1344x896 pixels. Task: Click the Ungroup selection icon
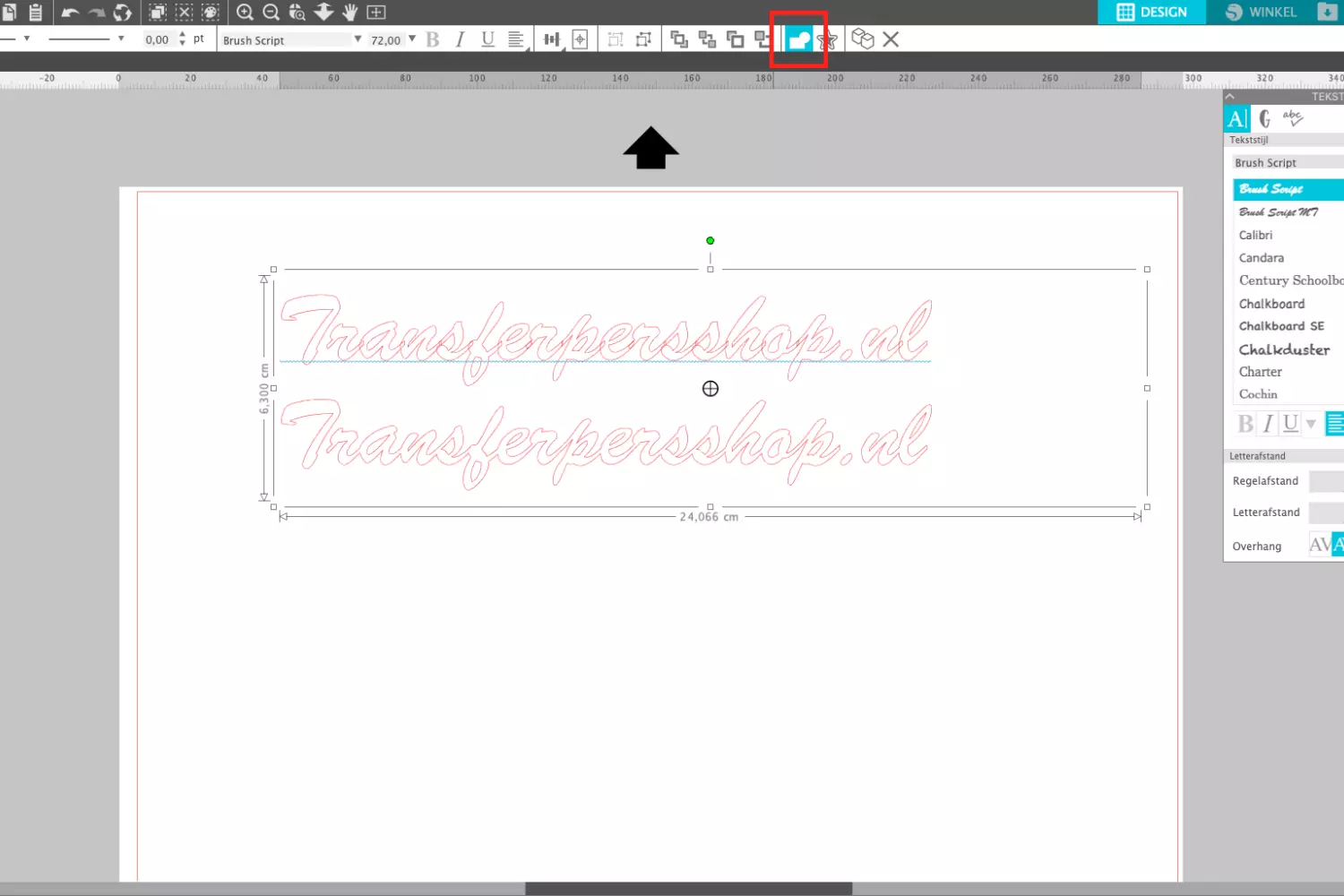(x=643, y=39)
